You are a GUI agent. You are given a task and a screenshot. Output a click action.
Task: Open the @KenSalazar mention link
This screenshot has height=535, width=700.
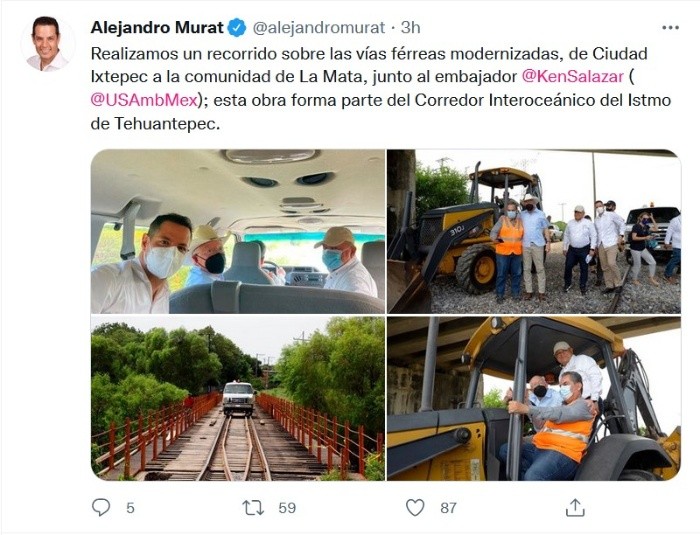tap(573, 77)
